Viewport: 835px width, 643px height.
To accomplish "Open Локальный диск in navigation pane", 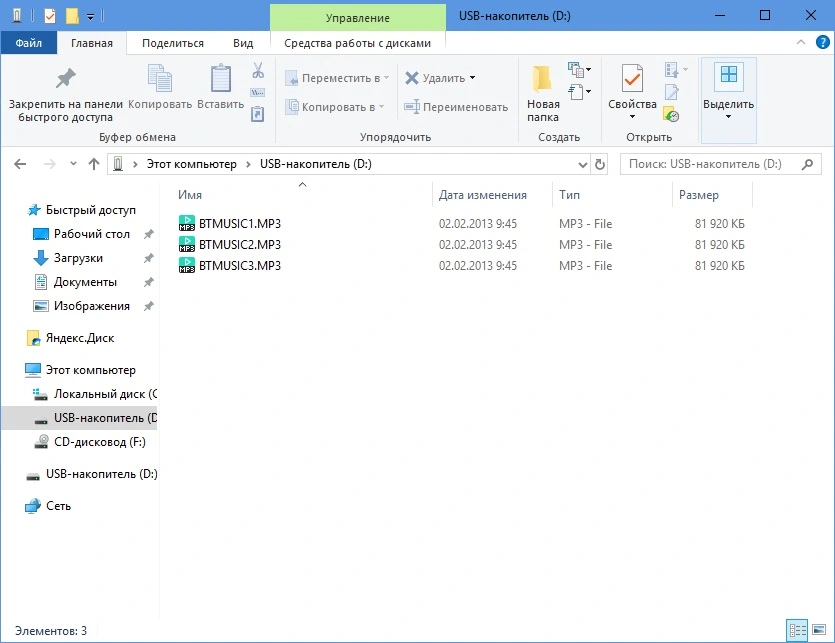I will coord(95,394).
